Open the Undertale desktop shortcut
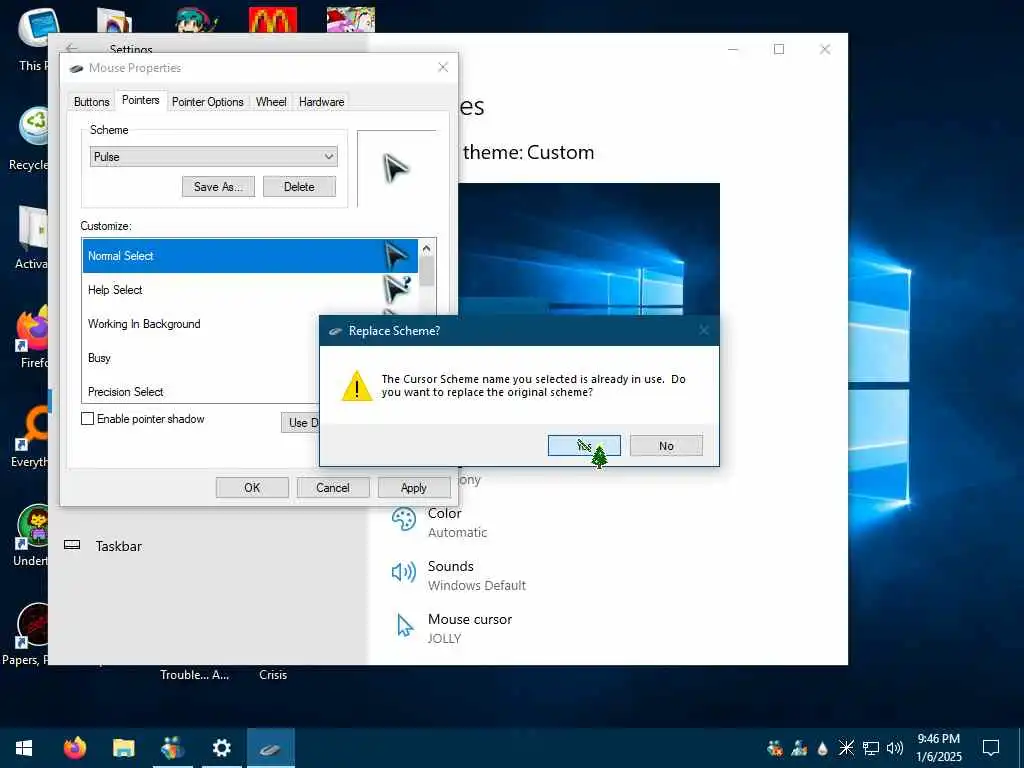Viewport: 1024px width, 768px height. pyautogui.click(x=31, y=536)
